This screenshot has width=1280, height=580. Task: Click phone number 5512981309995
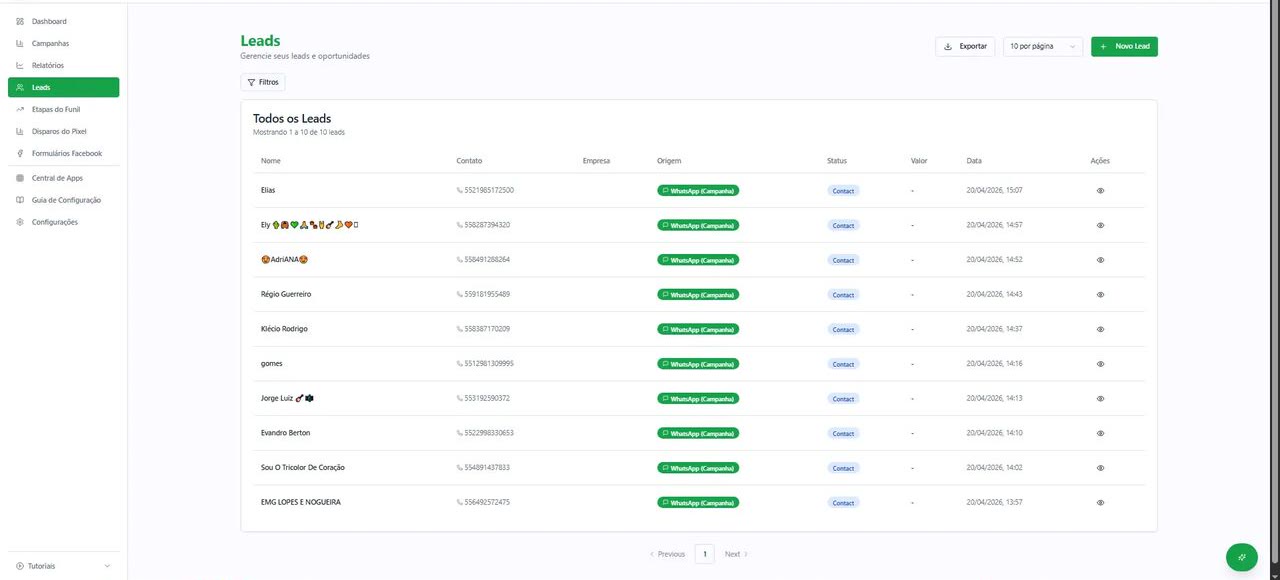click(489, 363)
